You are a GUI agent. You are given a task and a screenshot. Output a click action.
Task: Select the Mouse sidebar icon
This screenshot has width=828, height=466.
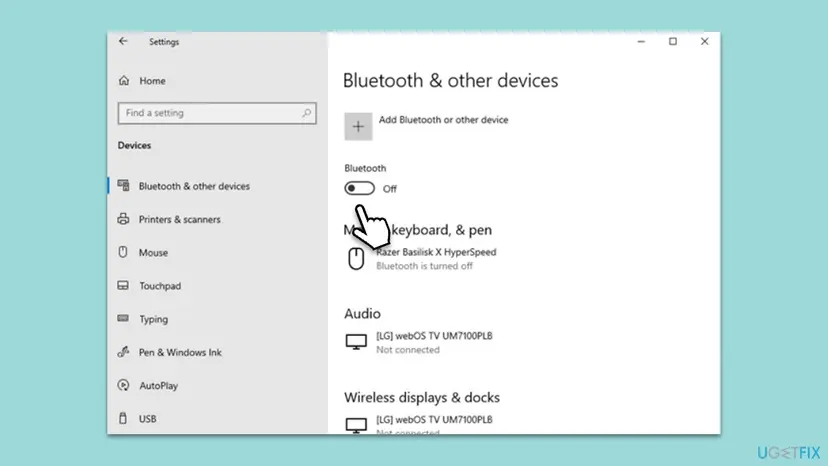pyautogui.click(x=123, y=252)
